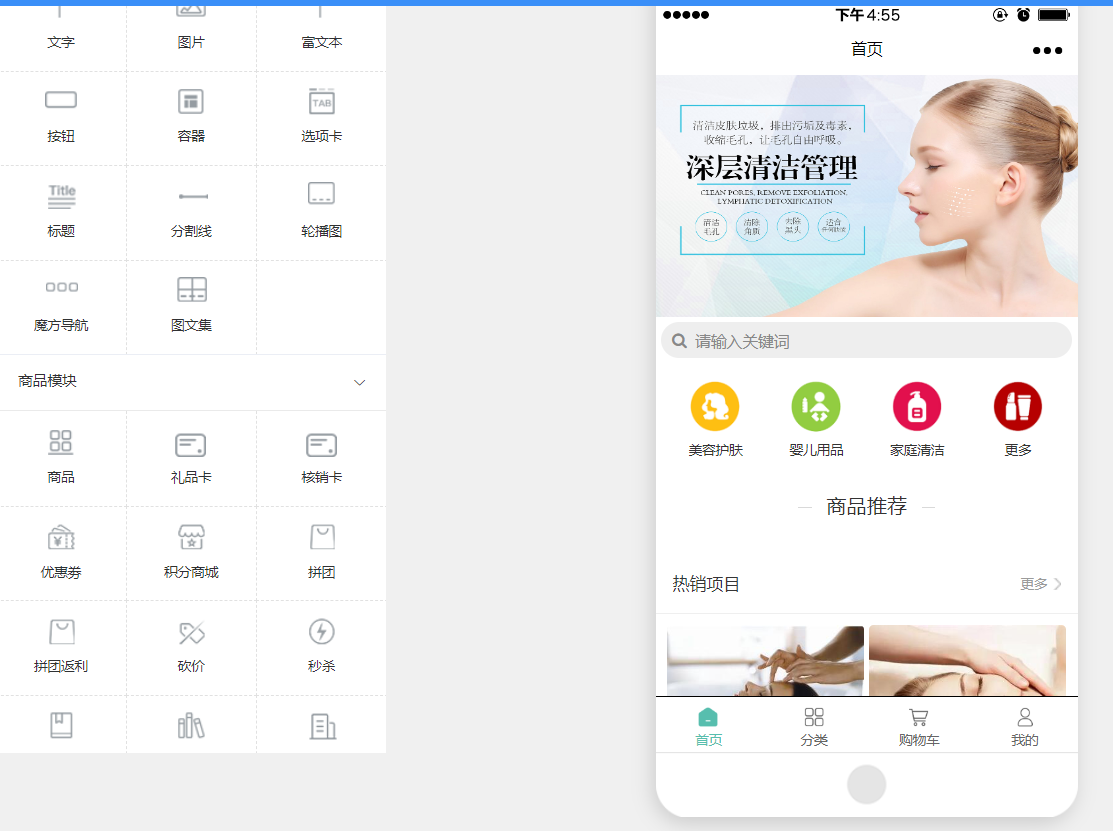This screenshot has width=1113, height=831.
Task: Choose the 魔方导航 navigation component
Action: click(61, 307)
